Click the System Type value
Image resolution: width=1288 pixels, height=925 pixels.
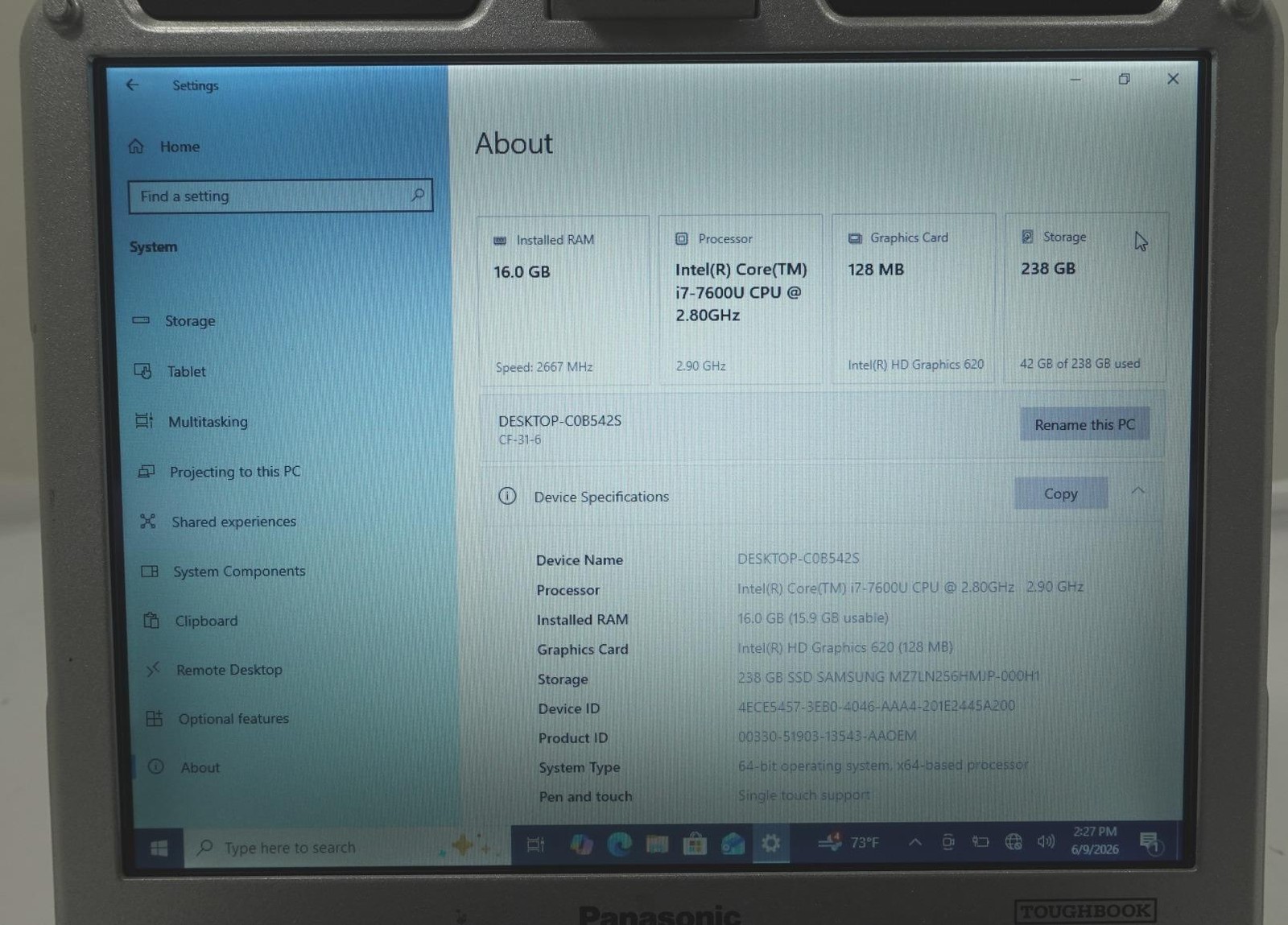(x=882, y=765)
